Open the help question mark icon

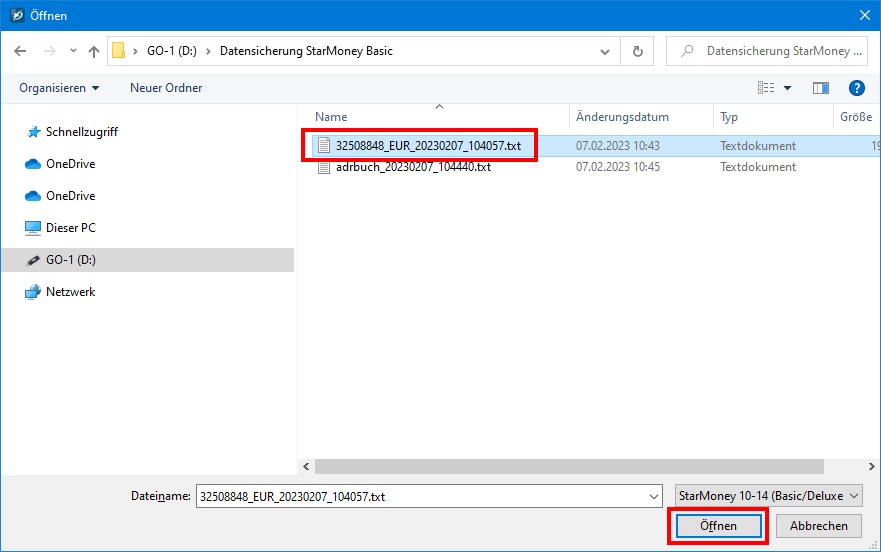tap(856, 88)
